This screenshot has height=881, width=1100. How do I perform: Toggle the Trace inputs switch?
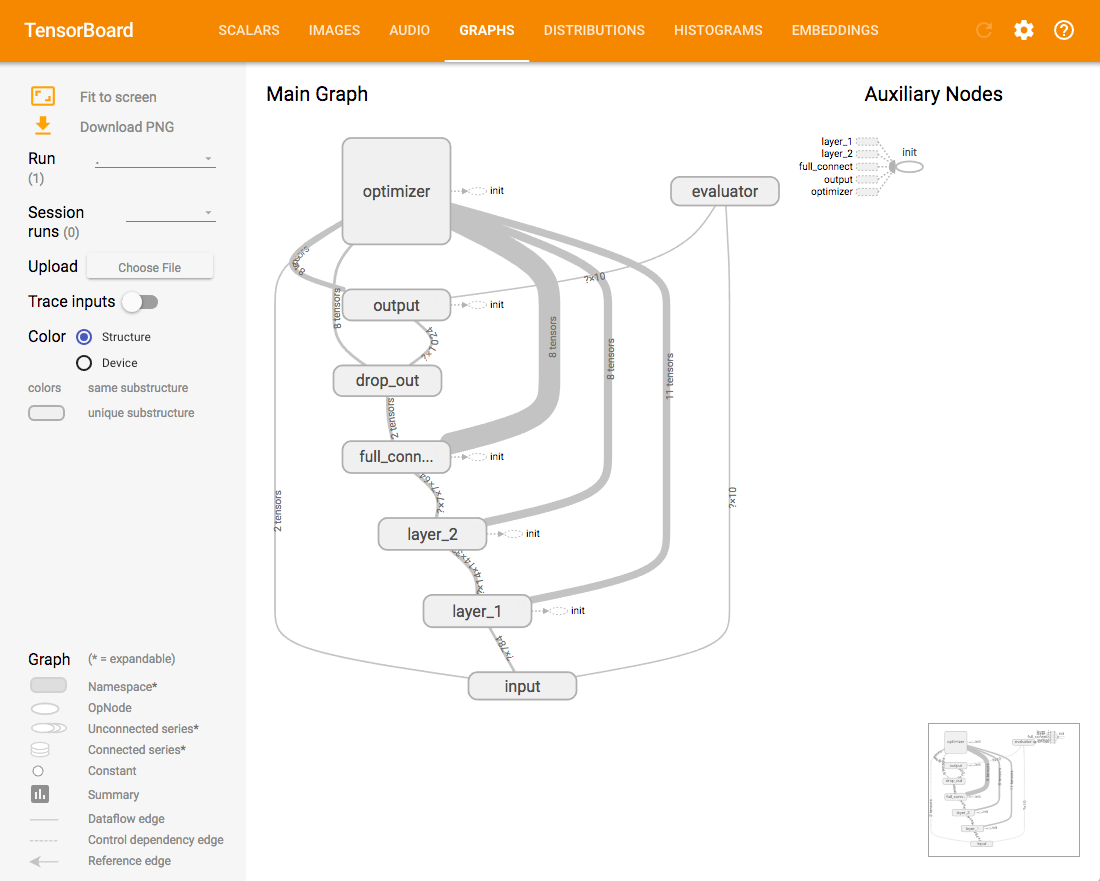point(140,302)
